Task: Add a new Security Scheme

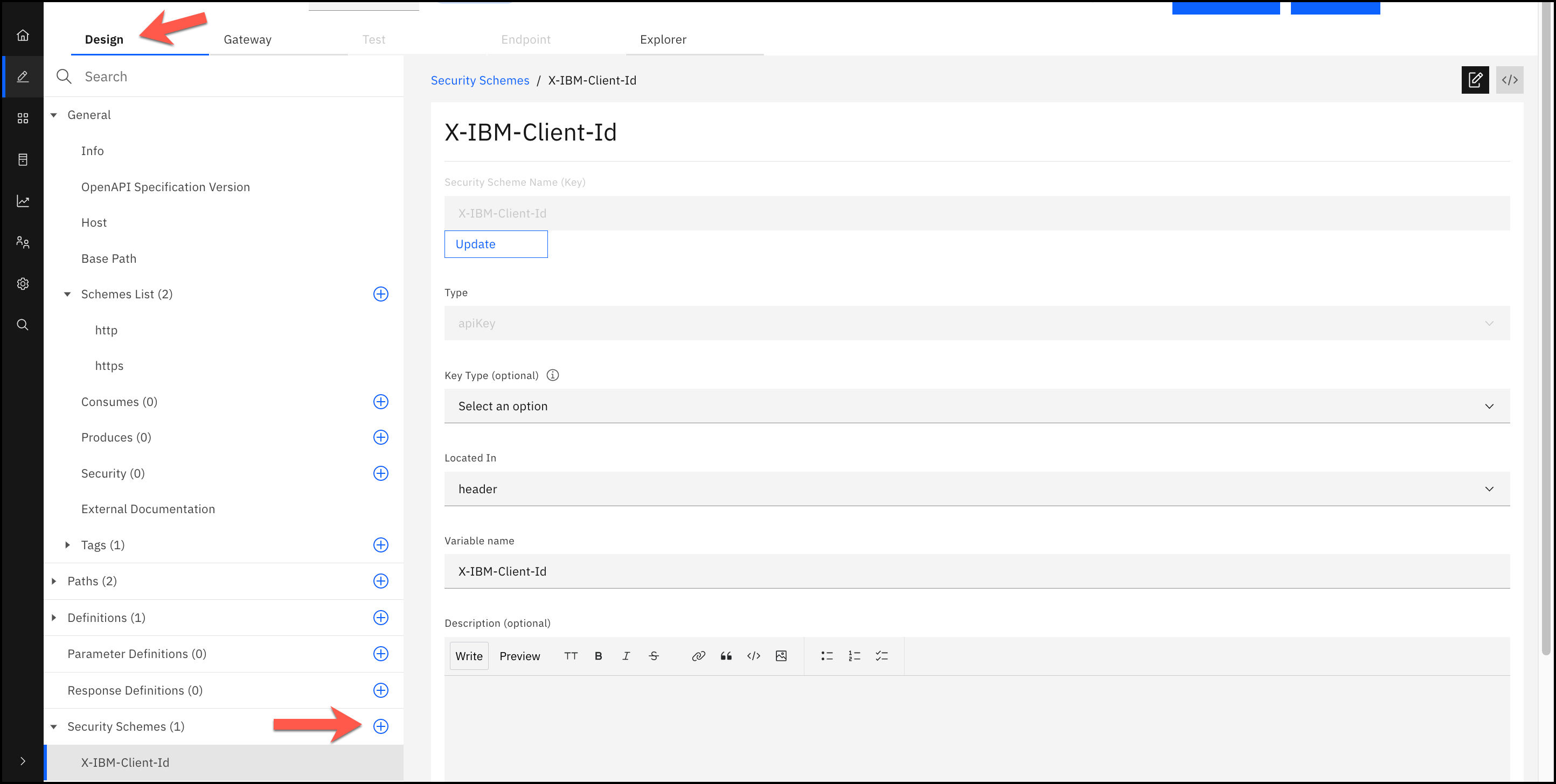Action: [380, 726]
